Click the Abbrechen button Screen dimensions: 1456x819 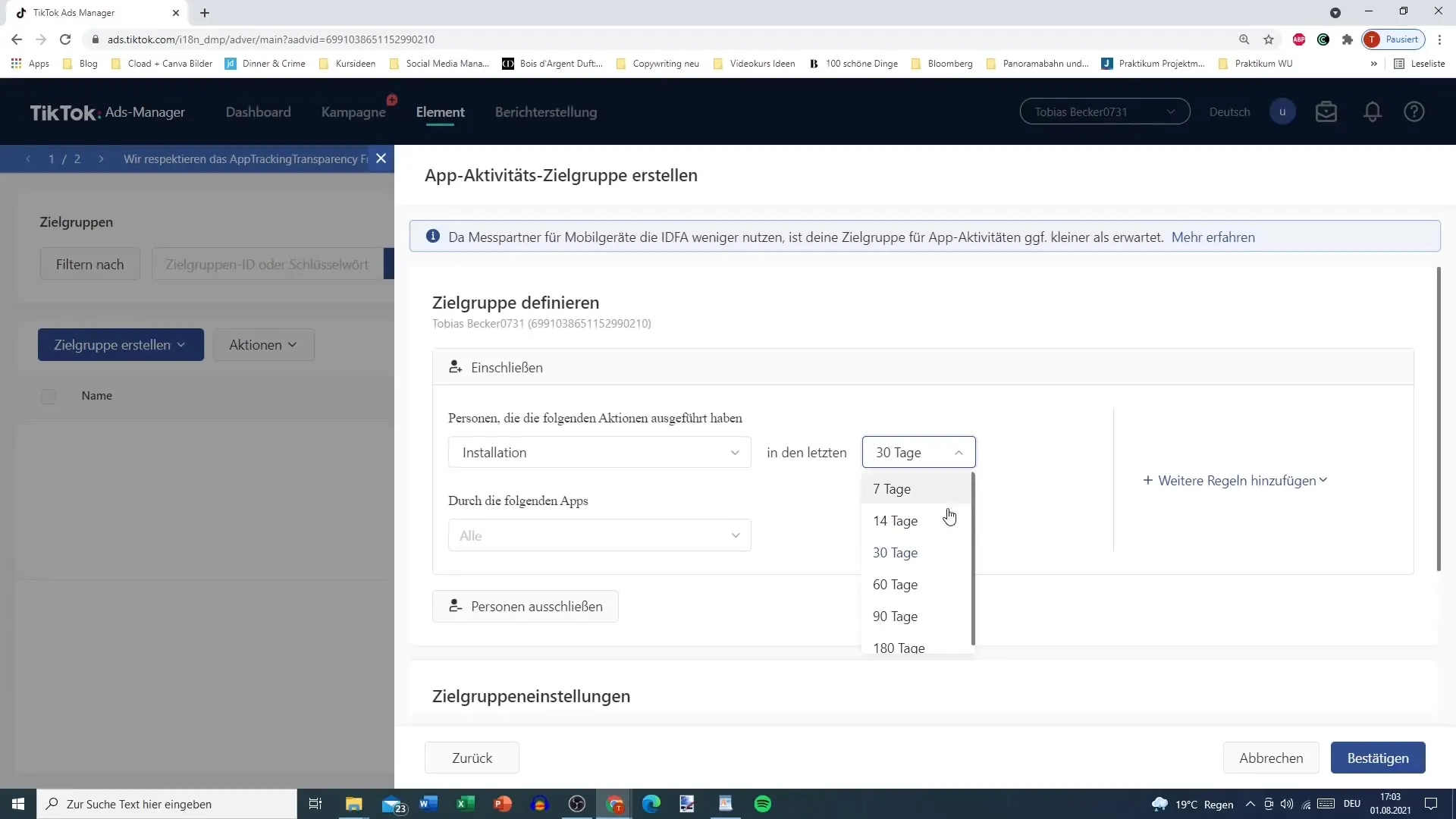(1271, 758)
